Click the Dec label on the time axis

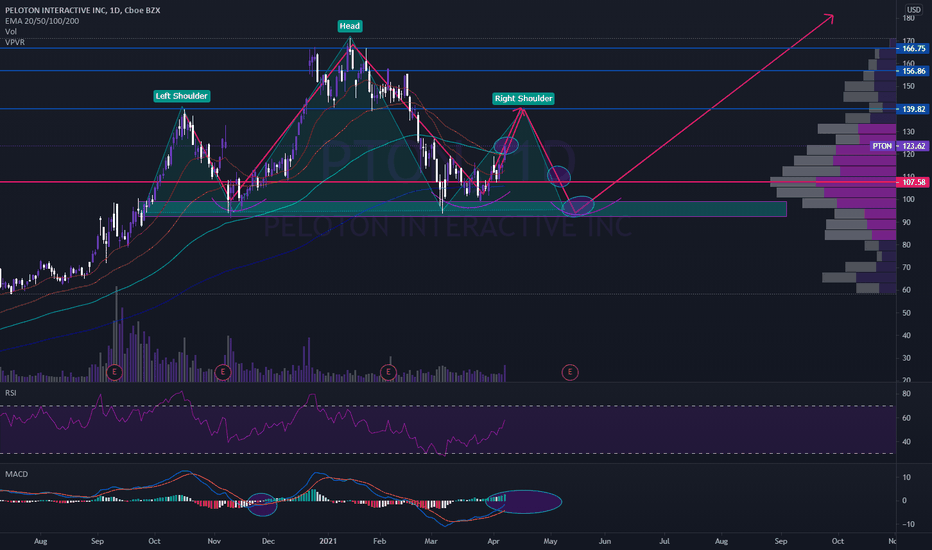[268, 541]
